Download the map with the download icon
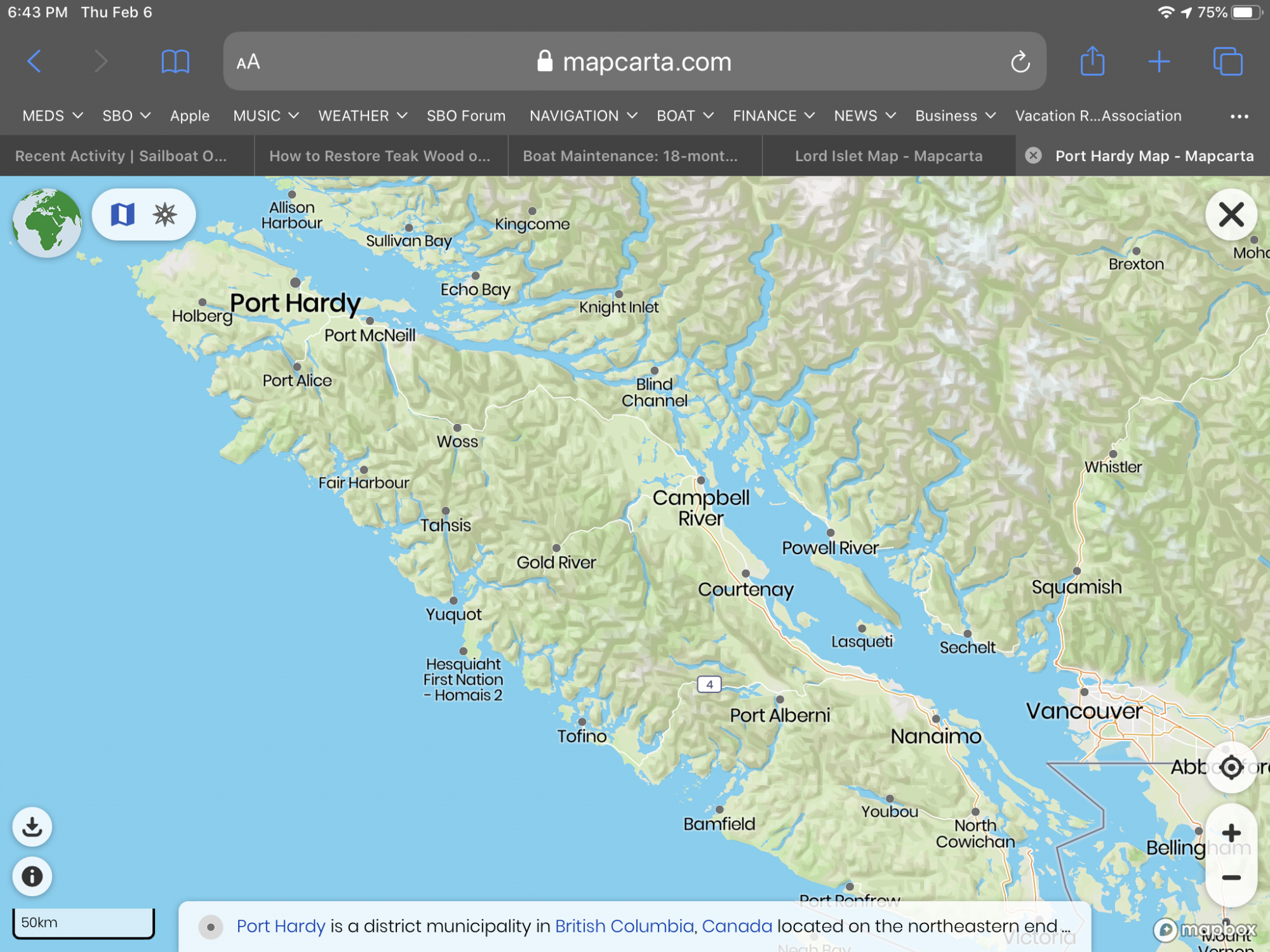Viewport: 1270px width, 952px height. (32, 826)
